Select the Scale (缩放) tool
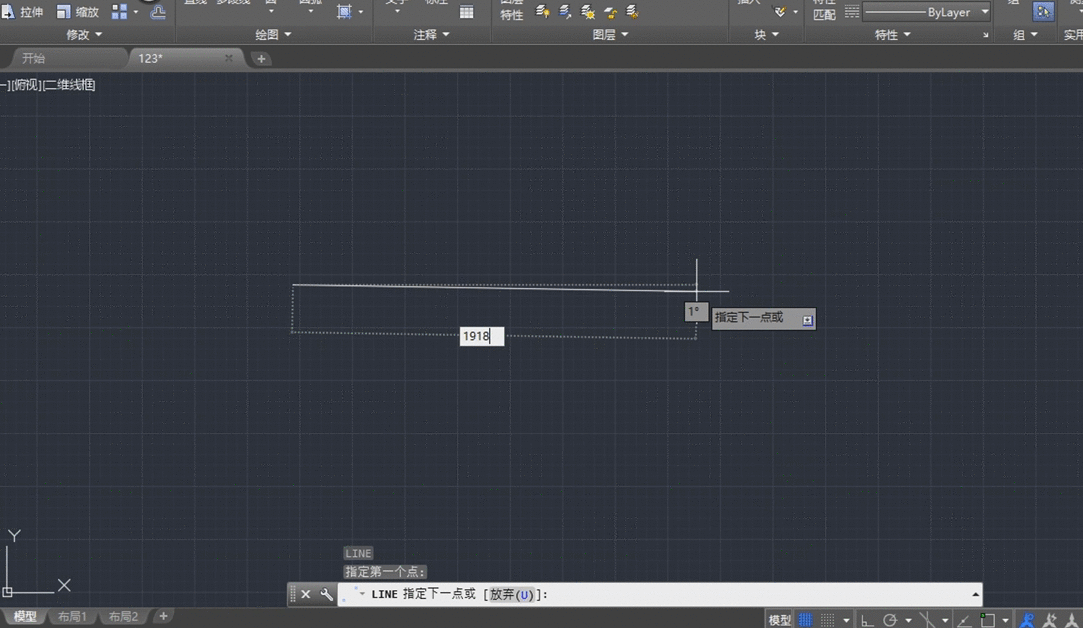The height and width of the screenshot is (628, 1083). (x=78, y=12)
